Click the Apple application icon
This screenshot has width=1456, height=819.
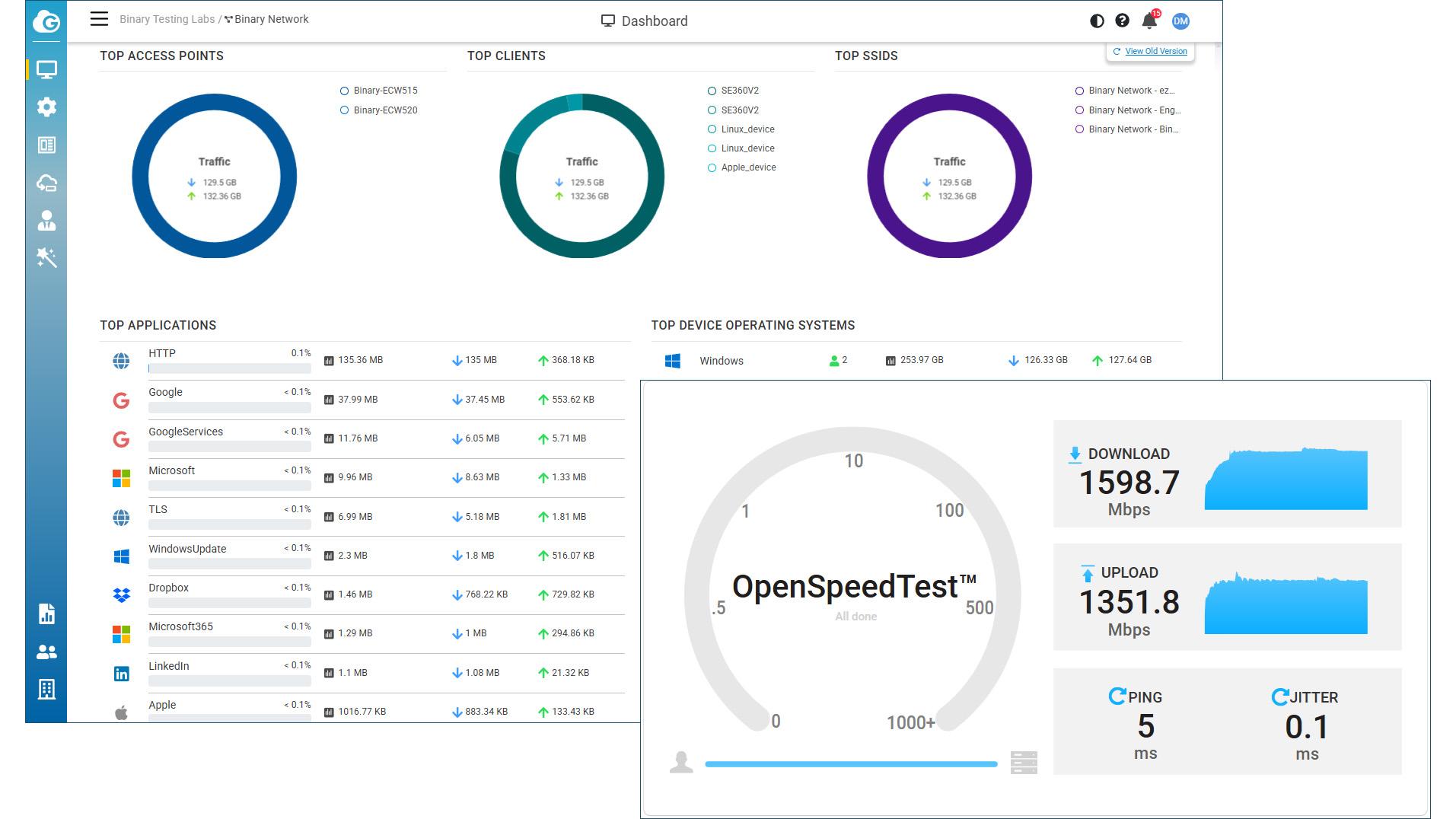click(121, 712)
